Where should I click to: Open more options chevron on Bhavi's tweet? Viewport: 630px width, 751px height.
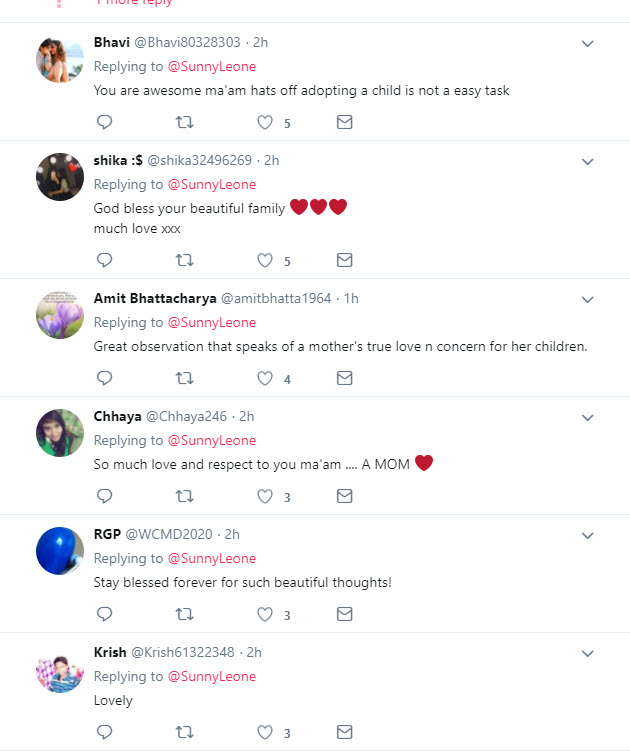click(588, 44)
